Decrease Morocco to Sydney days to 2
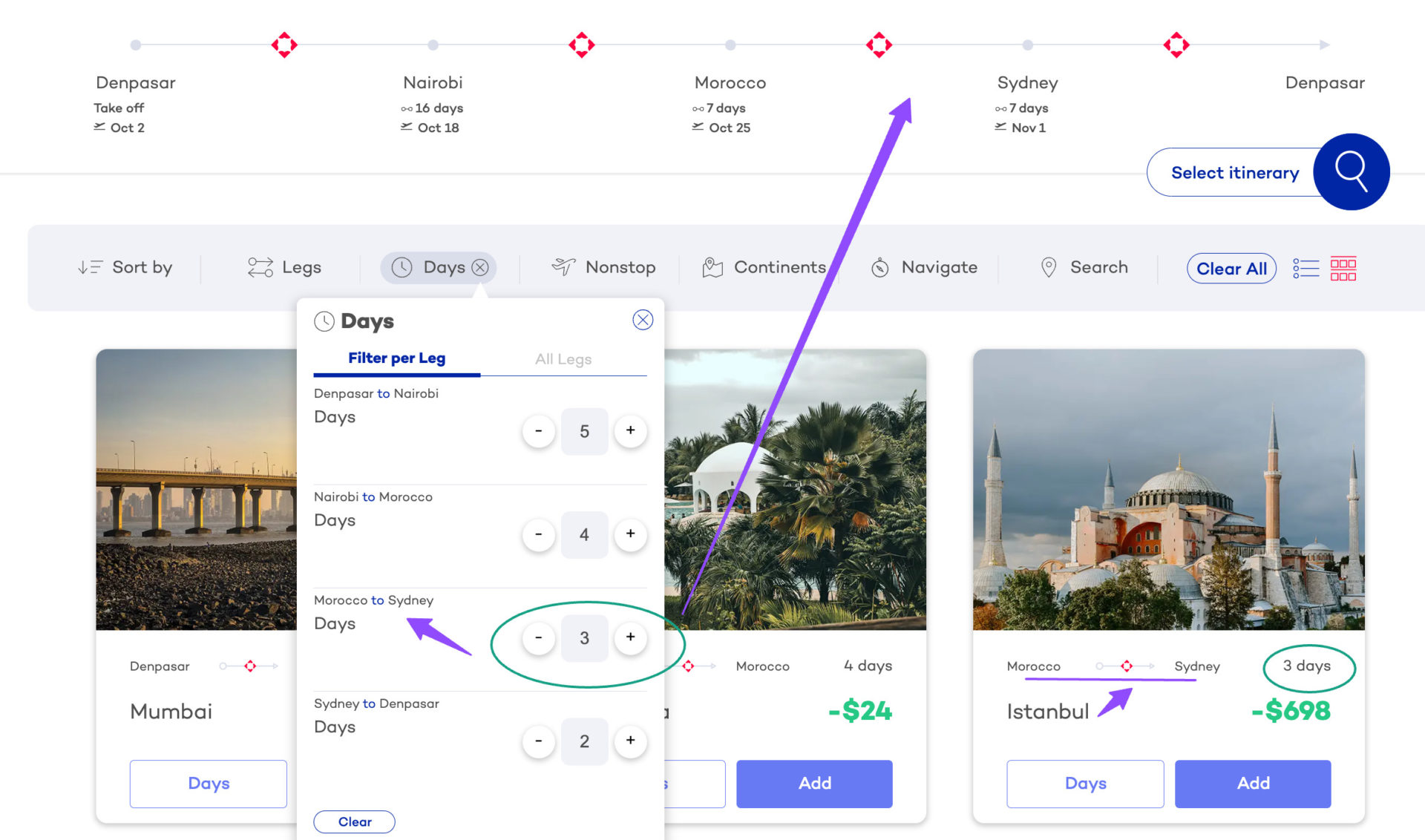 (539, 637)
